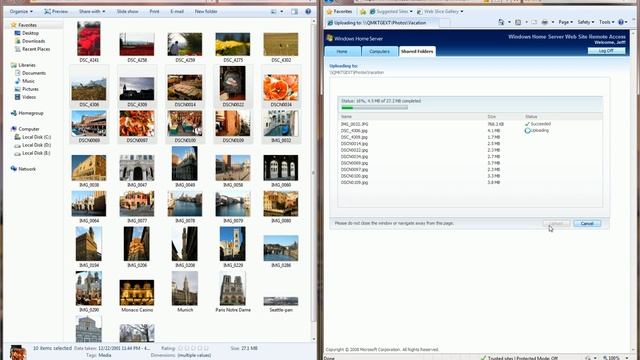
Task: Click Preview in Explorer toolbar
Action: (56, 11)
